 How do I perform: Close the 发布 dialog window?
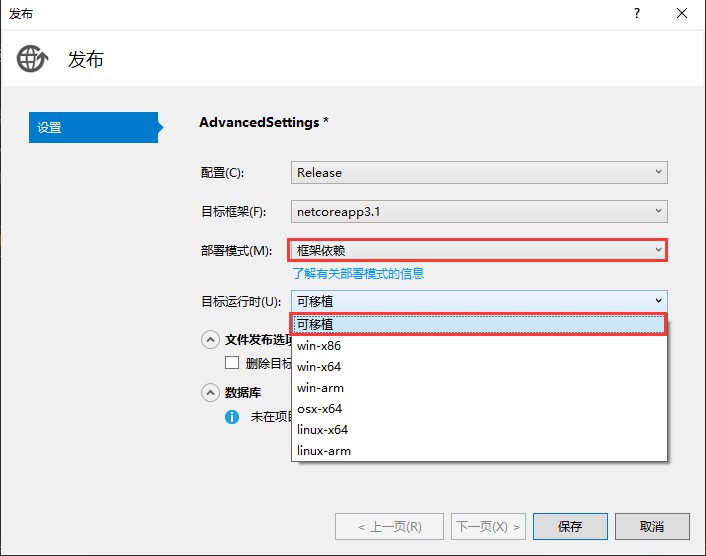tap(682, 14)
